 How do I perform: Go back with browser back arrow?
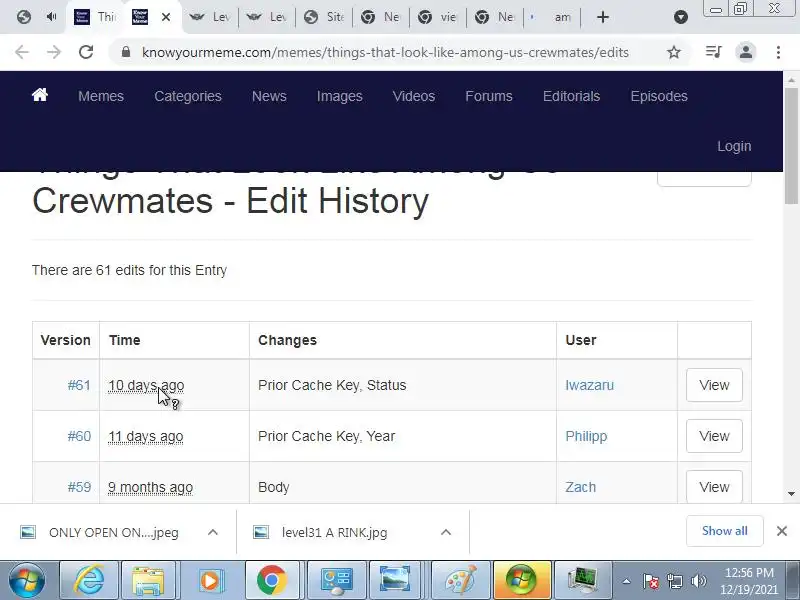22,52
